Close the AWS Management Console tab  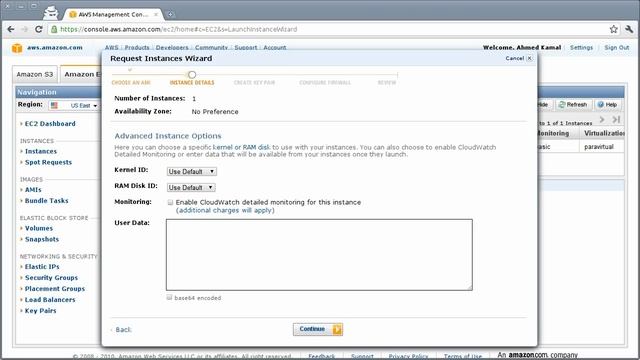point(156,14)
